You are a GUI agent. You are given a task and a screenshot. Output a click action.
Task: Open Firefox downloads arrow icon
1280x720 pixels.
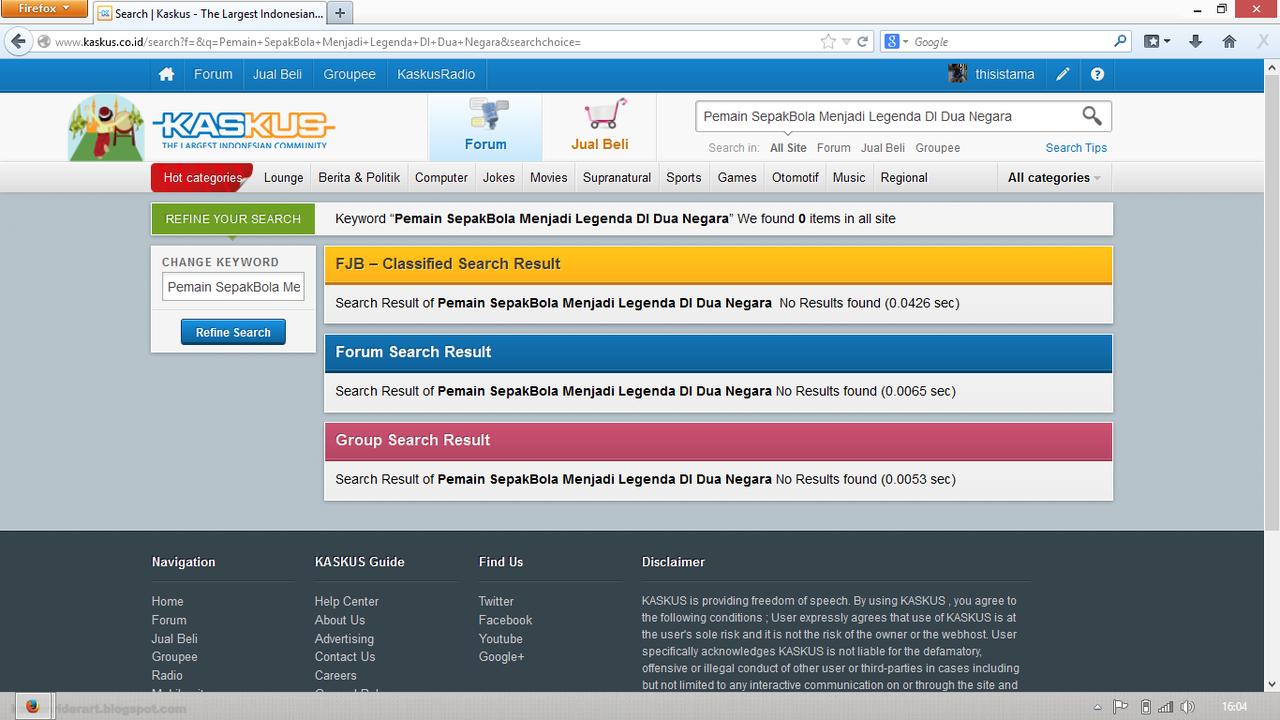point(1195,42)
